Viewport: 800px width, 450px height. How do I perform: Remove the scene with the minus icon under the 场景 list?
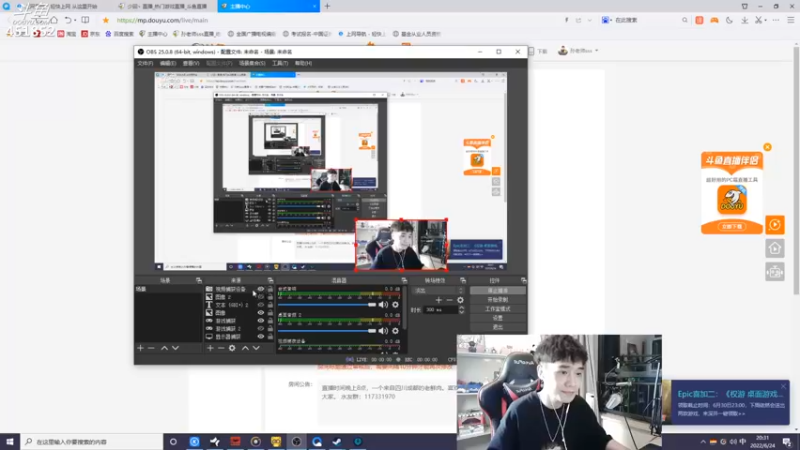pyautogui.click(x=151, y=348)
